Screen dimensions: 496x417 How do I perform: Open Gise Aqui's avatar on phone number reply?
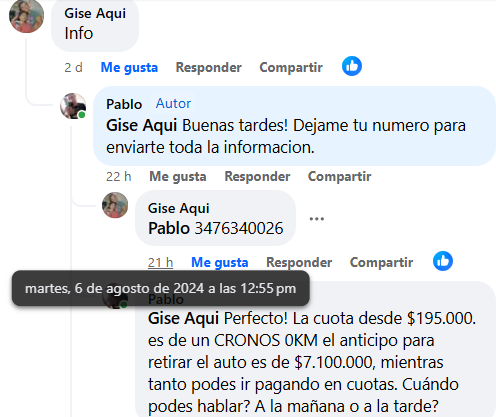tap(115, 205)
